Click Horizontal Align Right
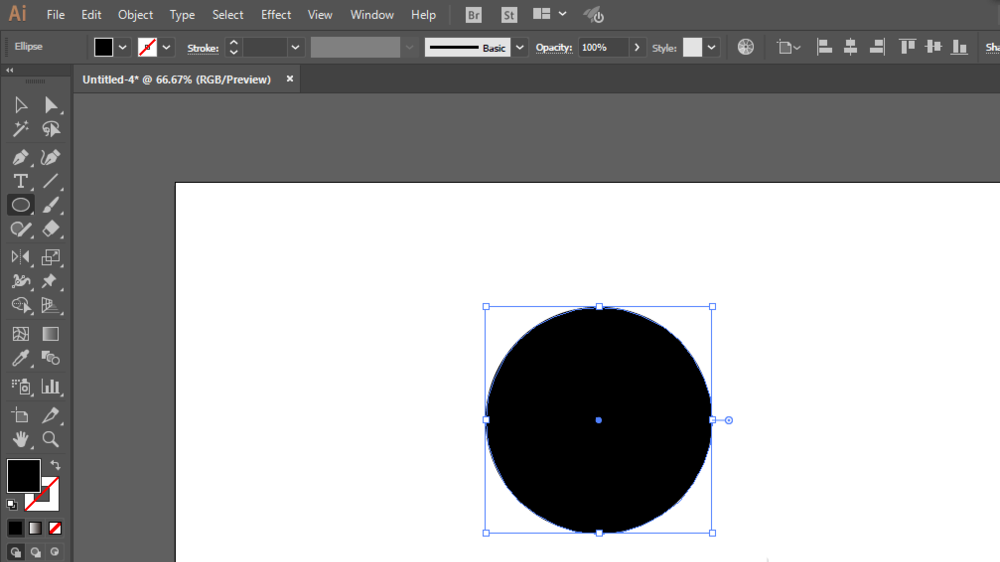 coord(877,47)
